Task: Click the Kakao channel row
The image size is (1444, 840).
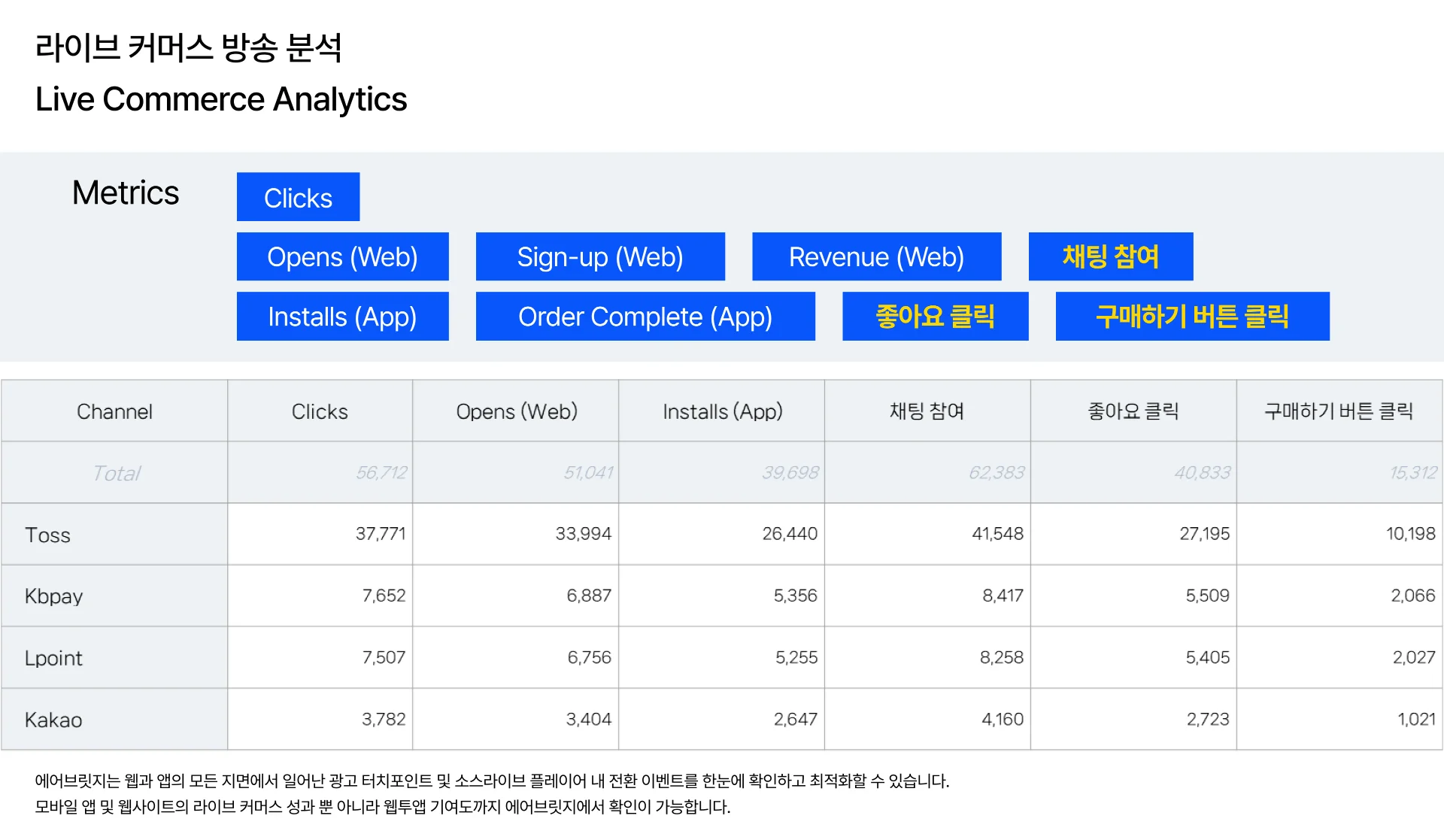Action: tap(53, 720)
